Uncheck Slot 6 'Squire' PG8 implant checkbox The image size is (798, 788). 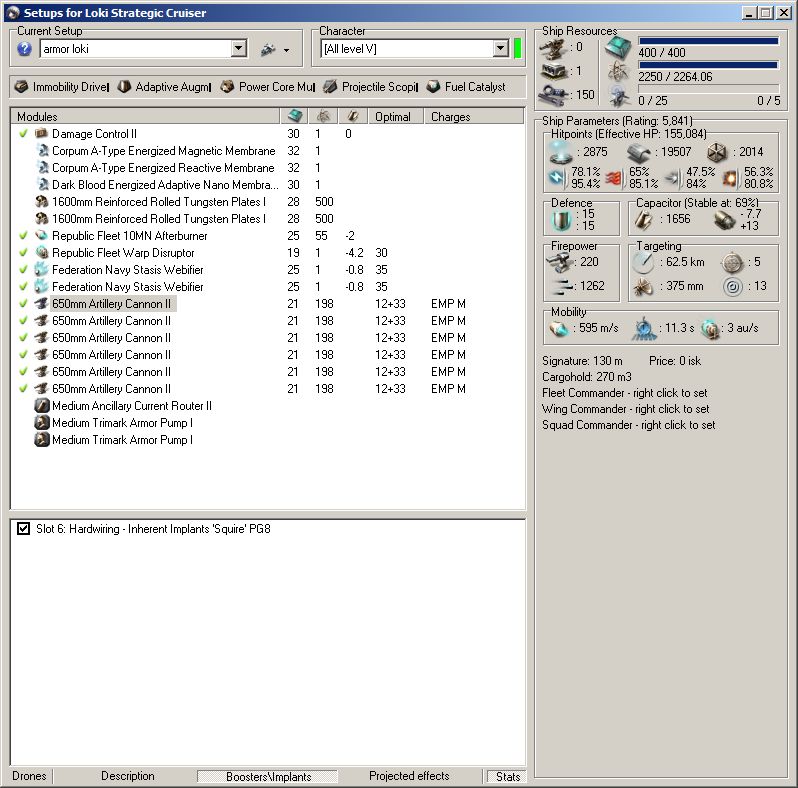[x=23, y=528]
